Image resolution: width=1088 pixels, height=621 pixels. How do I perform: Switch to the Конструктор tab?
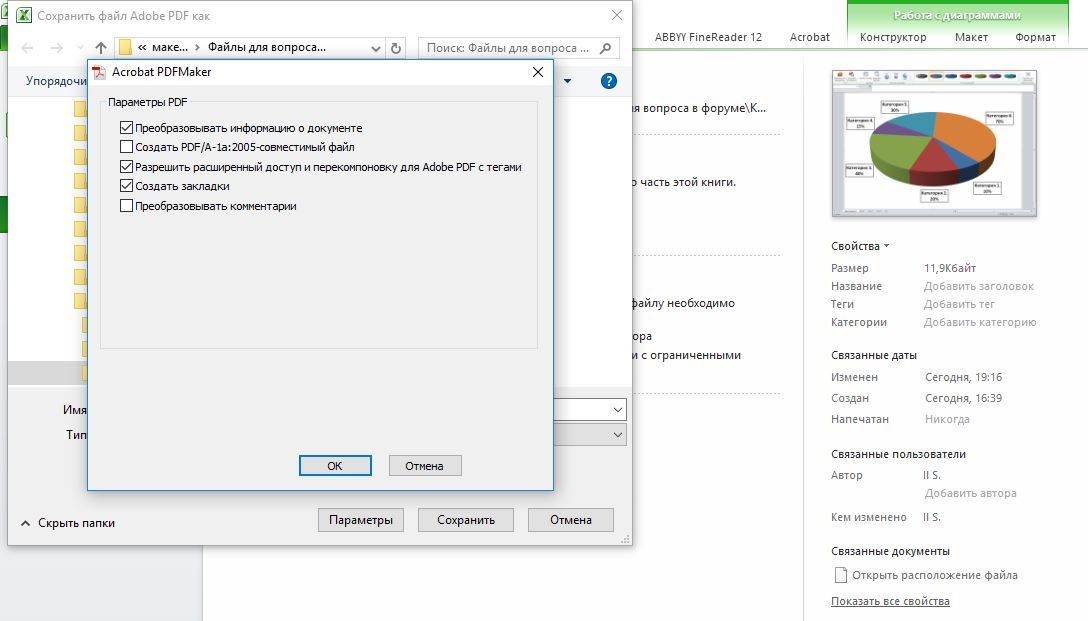(893, 37)
